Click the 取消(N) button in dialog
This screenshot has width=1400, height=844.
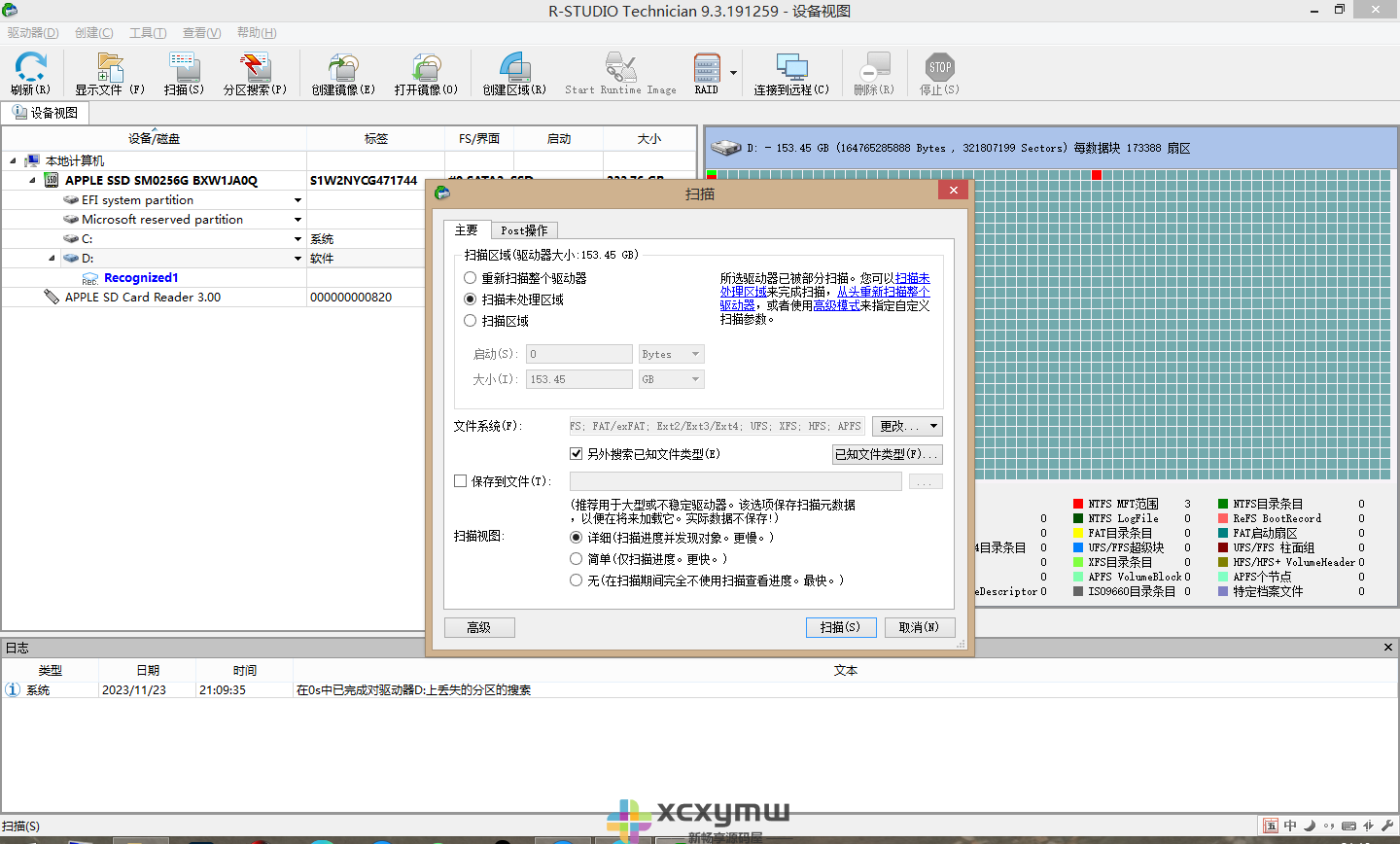(920, 627)
